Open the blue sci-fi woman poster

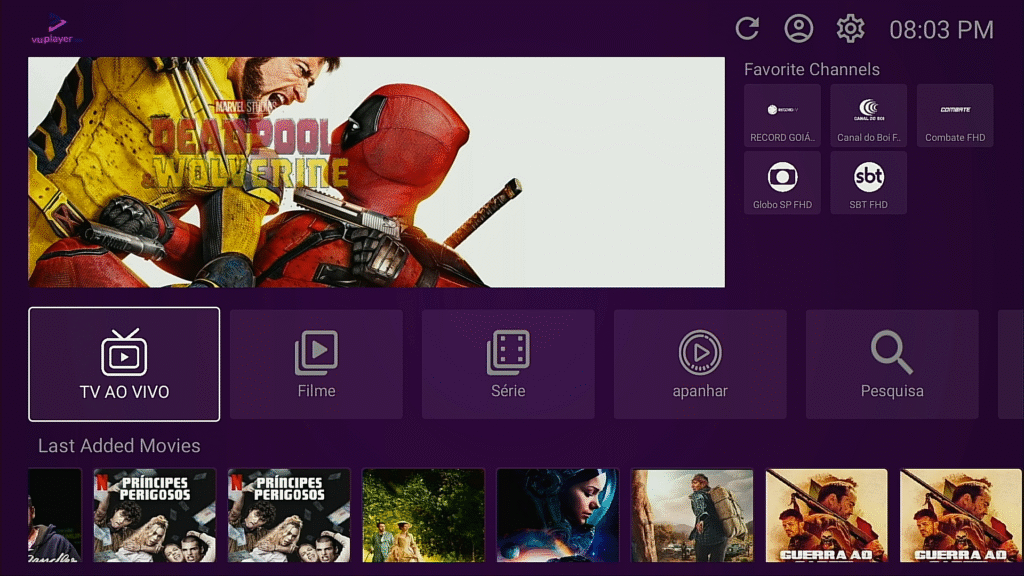(557, 516)
